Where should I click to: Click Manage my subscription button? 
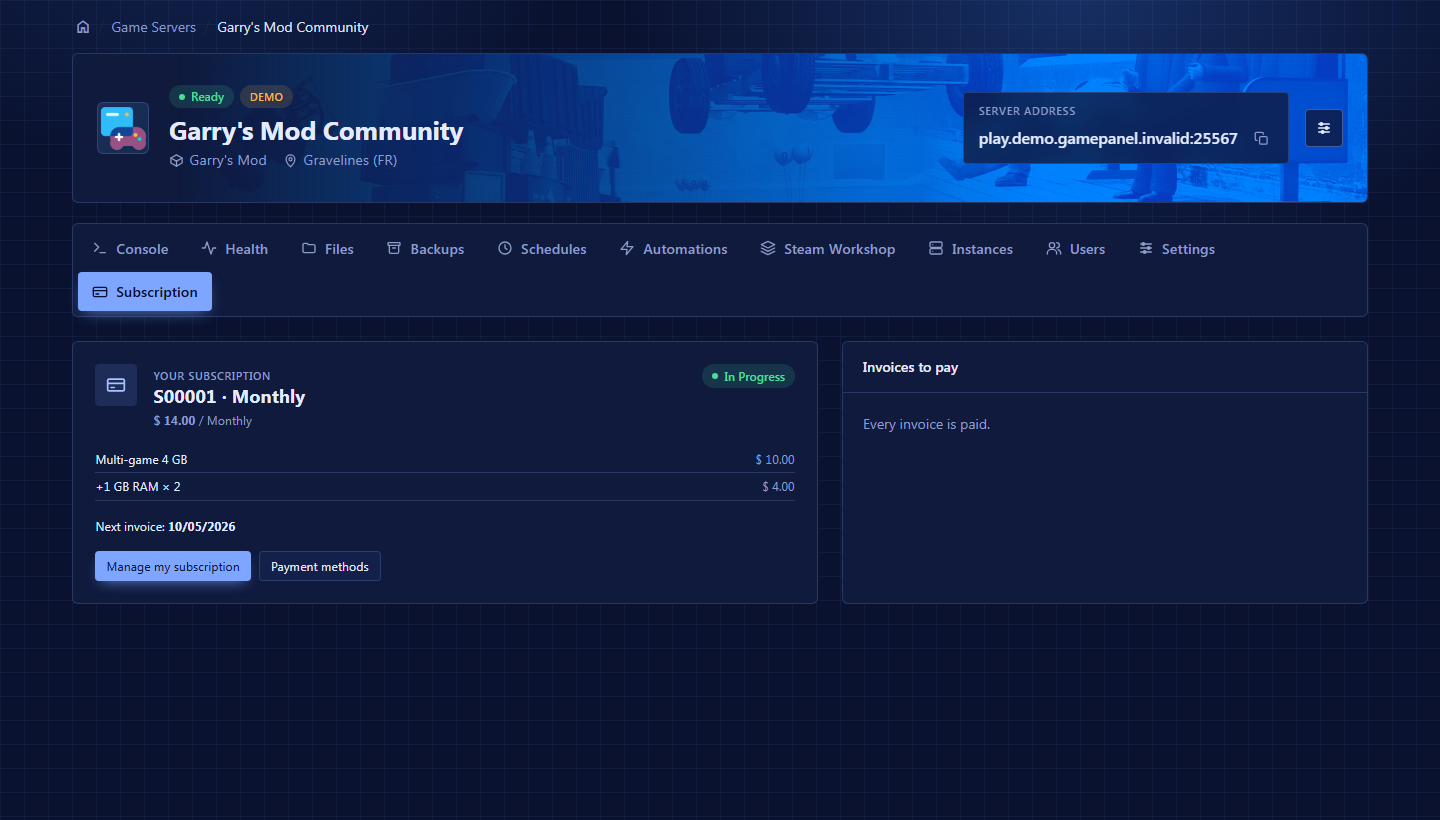click(x=173, y=566)
